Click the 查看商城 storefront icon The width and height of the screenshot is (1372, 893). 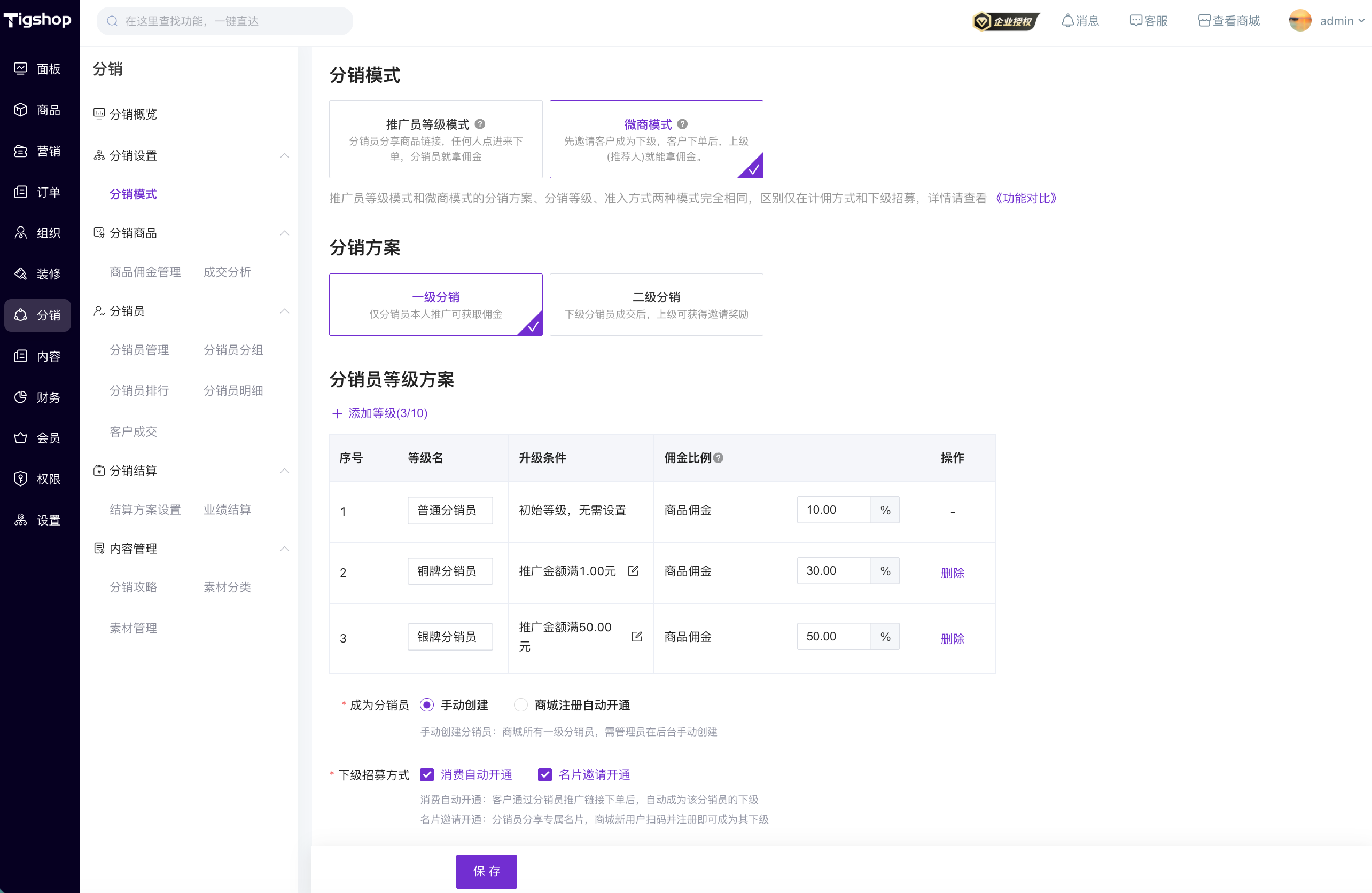click(1204, 21)
